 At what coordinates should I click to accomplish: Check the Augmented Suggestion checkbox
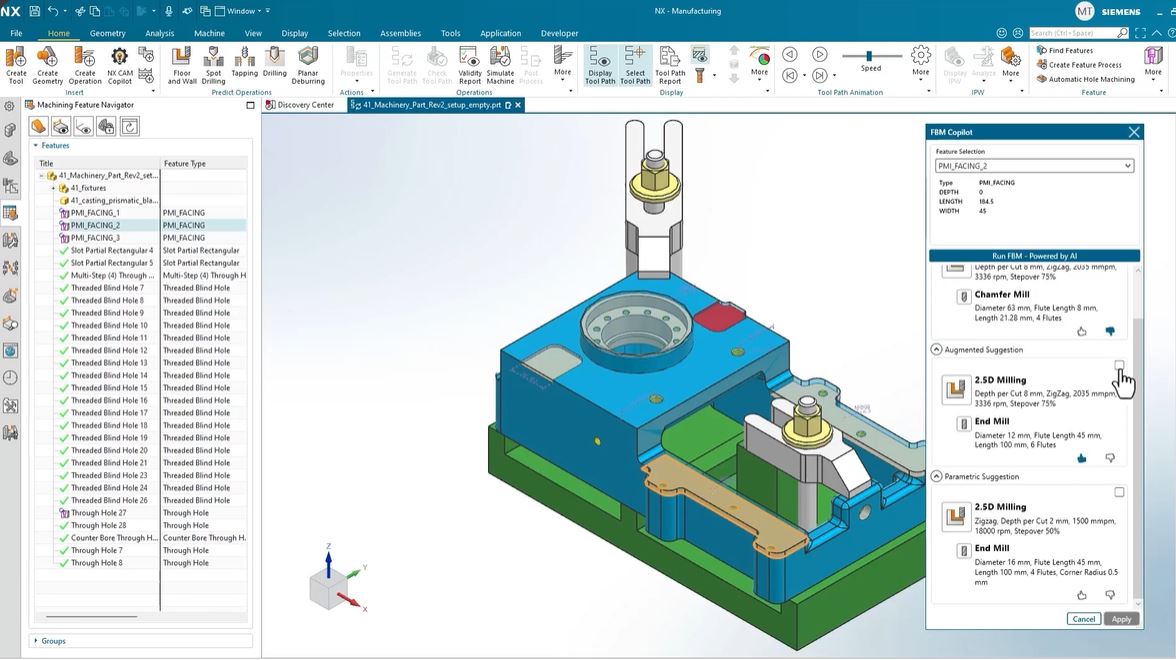pyautogui.click(x=1119, y=365)
